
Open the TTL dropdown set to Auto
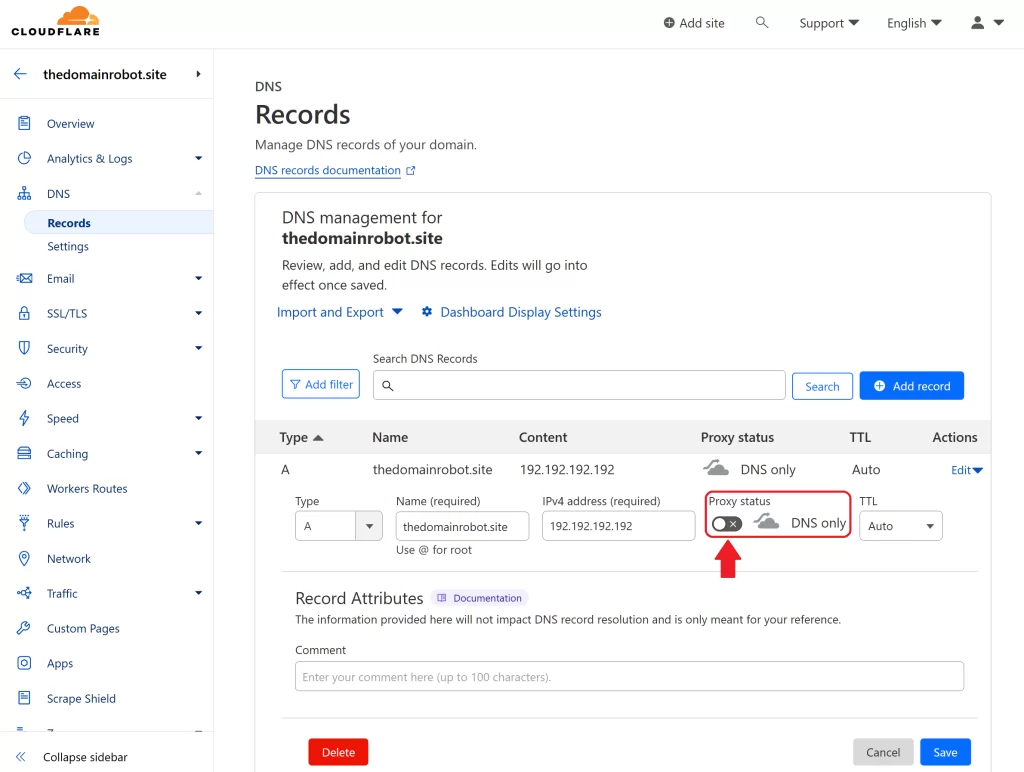pos(900,525)
